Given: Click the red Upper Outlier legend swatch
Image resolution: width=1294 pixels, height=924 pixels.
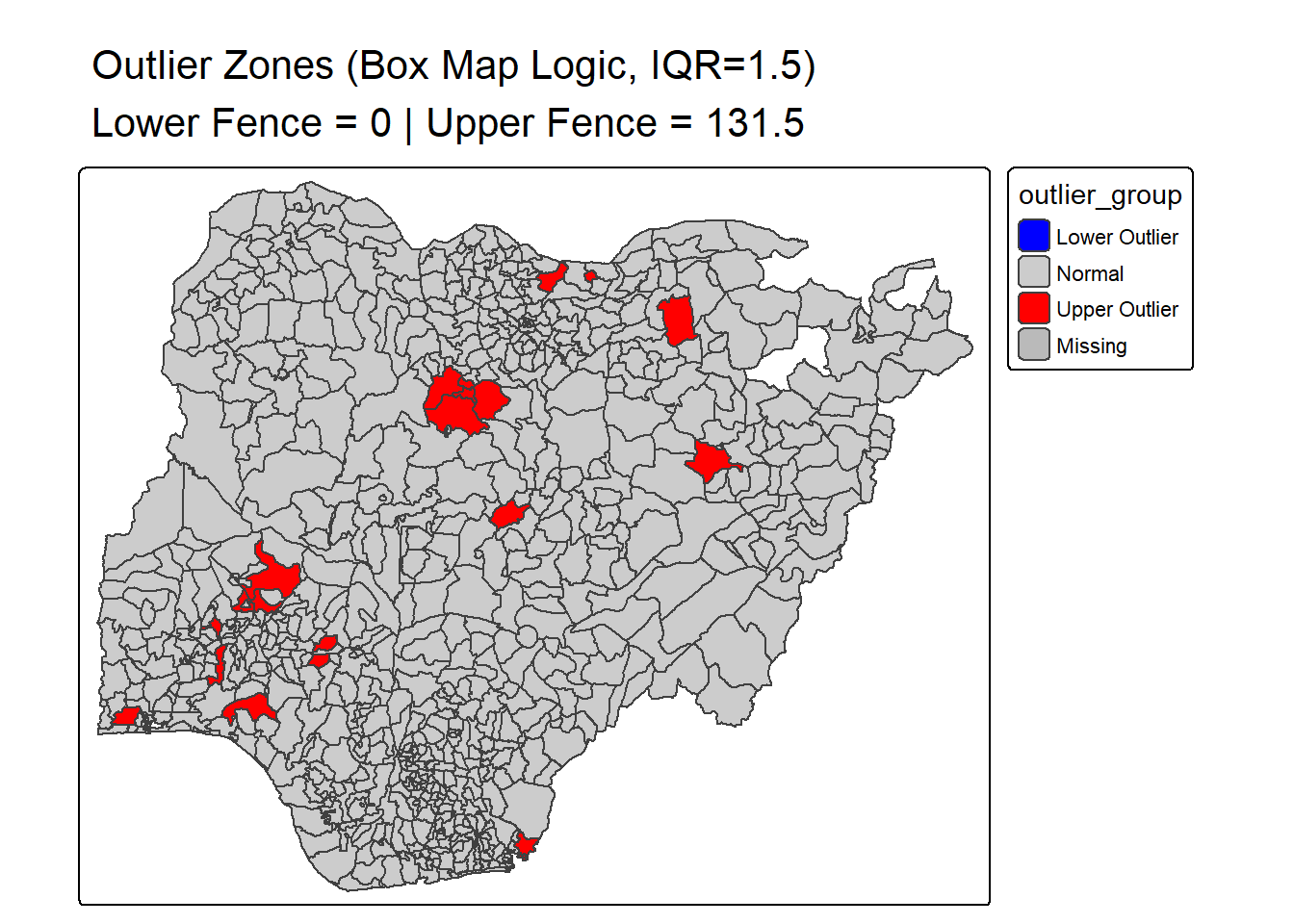Looking at the screenshot, I should pyautogui.click(x=1033, y=309).
